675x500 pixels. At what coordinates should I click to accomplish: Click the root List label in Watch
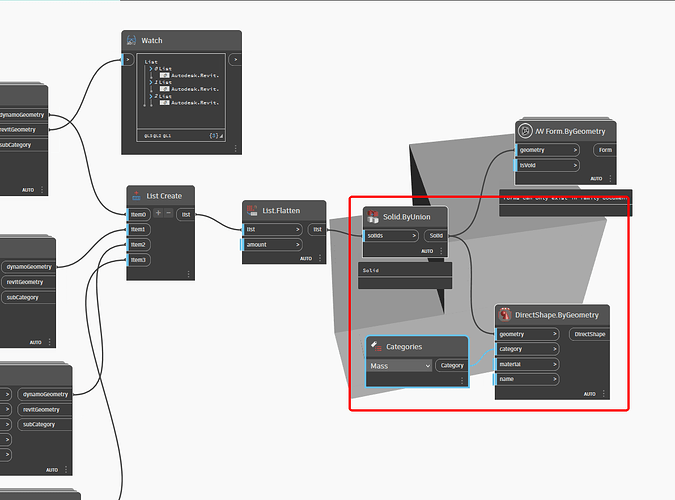(151, 62)
